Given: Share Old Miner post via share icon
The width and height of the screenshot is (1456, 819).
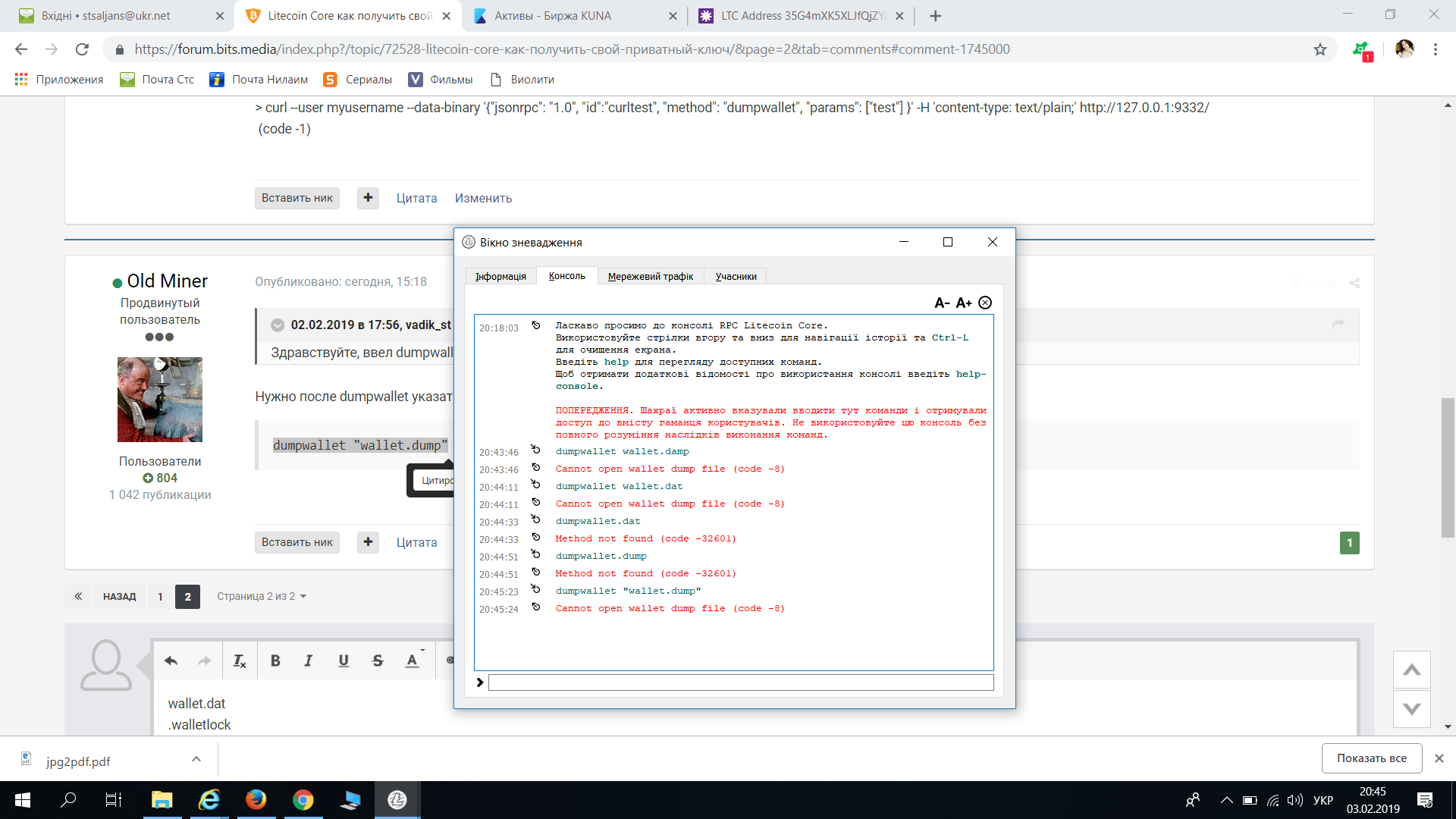Looking at the screenshot, I should pyautogui.click(x=1354, y=283).
